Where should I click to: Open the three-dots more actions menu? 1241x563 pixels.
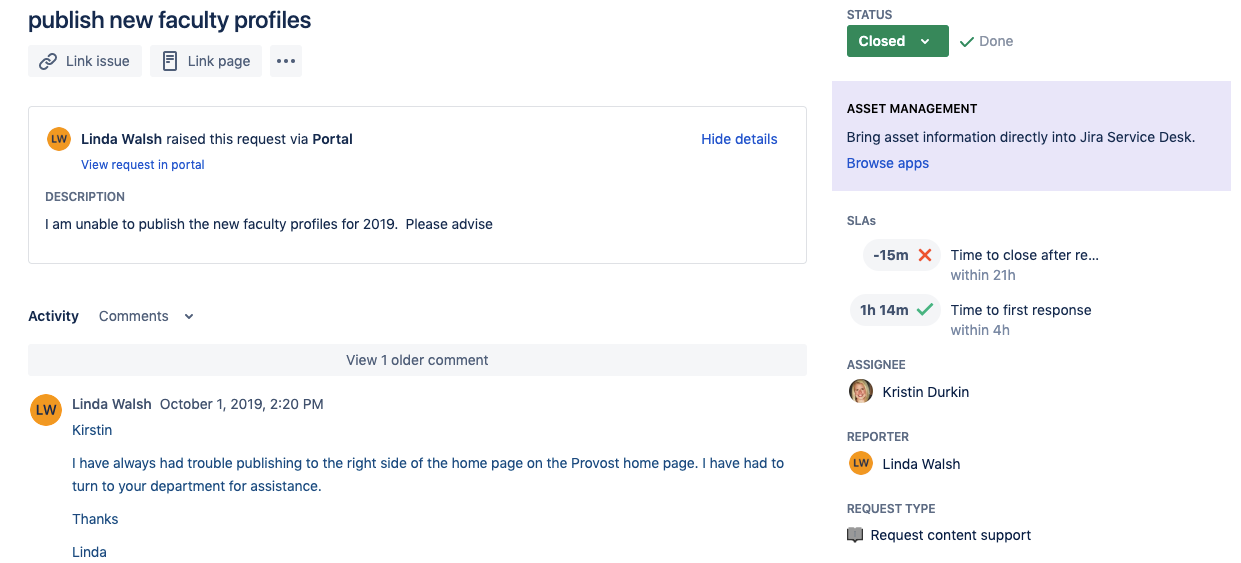pos(286,61)
